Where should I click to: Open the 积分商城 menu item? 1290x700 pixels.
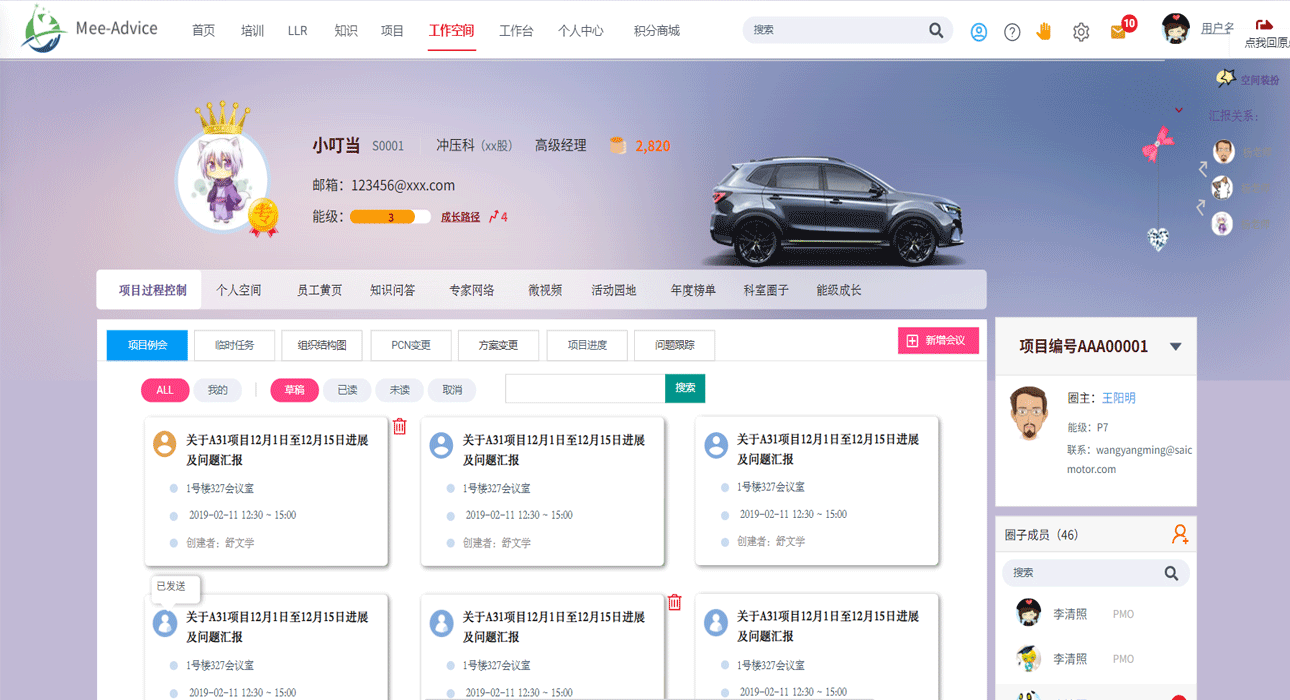[x=656, y=31]
